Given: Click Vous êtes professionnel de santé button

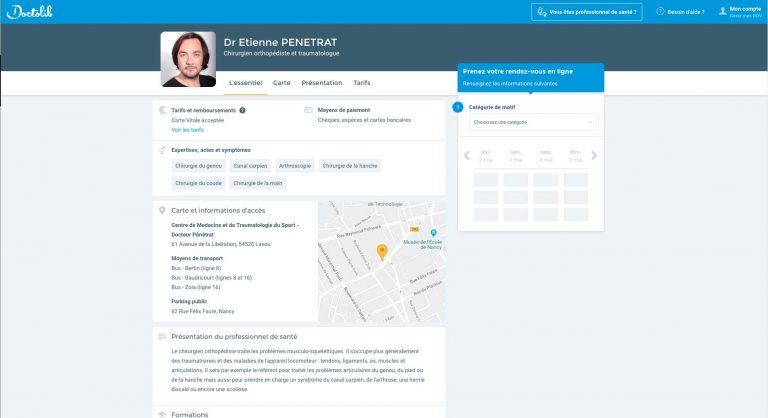Looking at the screenshot, I should point(586,12).
